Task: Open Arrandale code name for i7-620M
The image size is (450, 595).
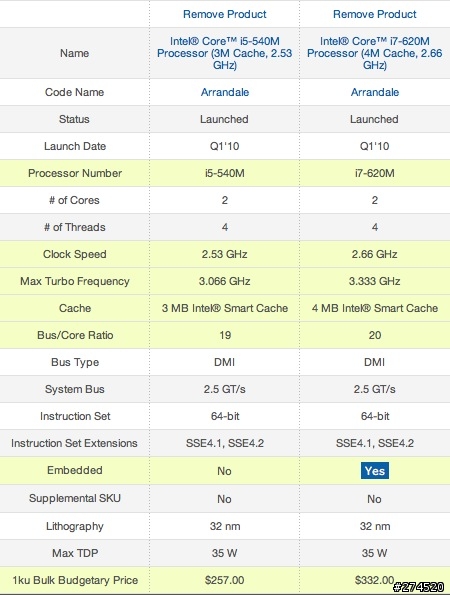Action: pos(374,92)
